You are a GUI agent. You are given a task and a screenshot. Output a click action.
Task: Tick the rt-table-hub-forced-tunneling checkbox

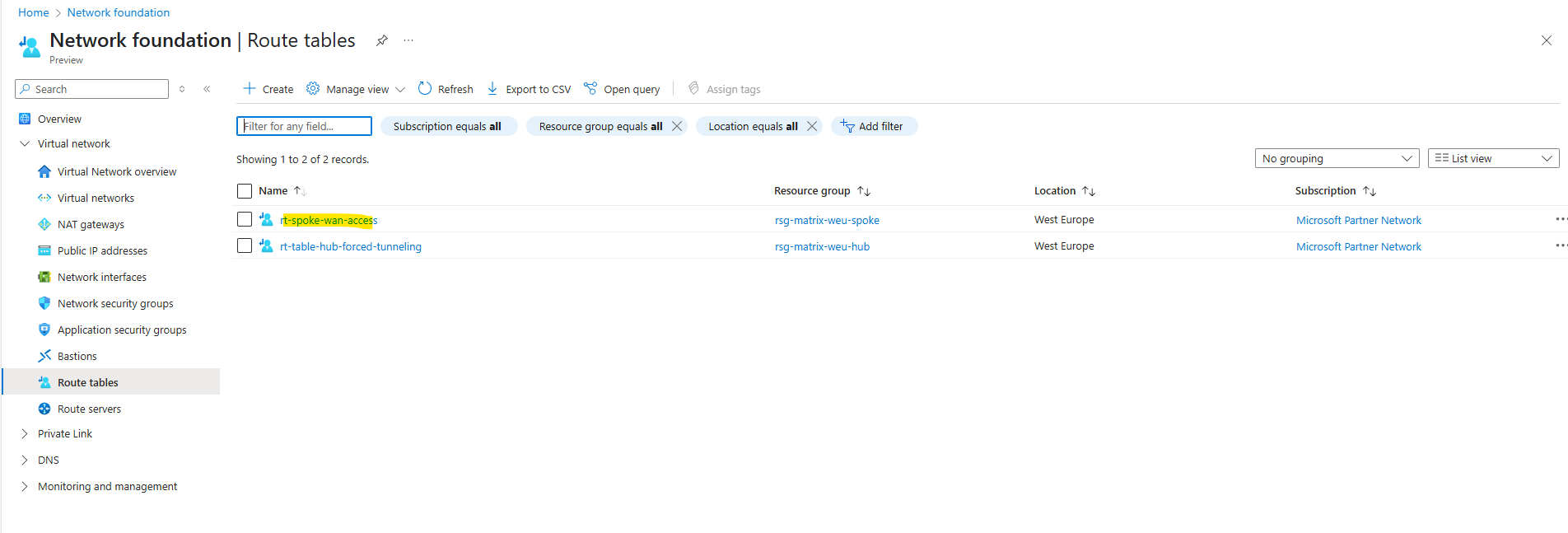pos(245,245)
